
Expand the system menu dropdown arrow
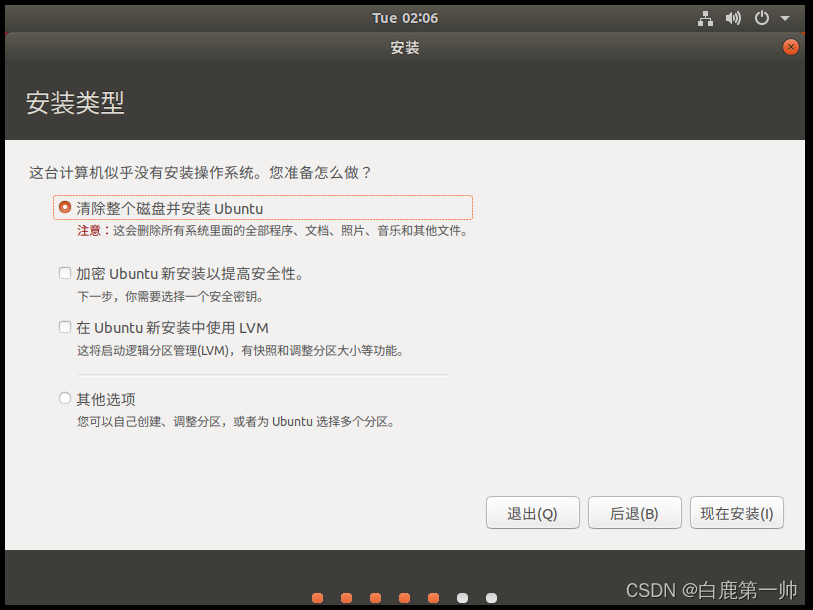pos(785,18)
